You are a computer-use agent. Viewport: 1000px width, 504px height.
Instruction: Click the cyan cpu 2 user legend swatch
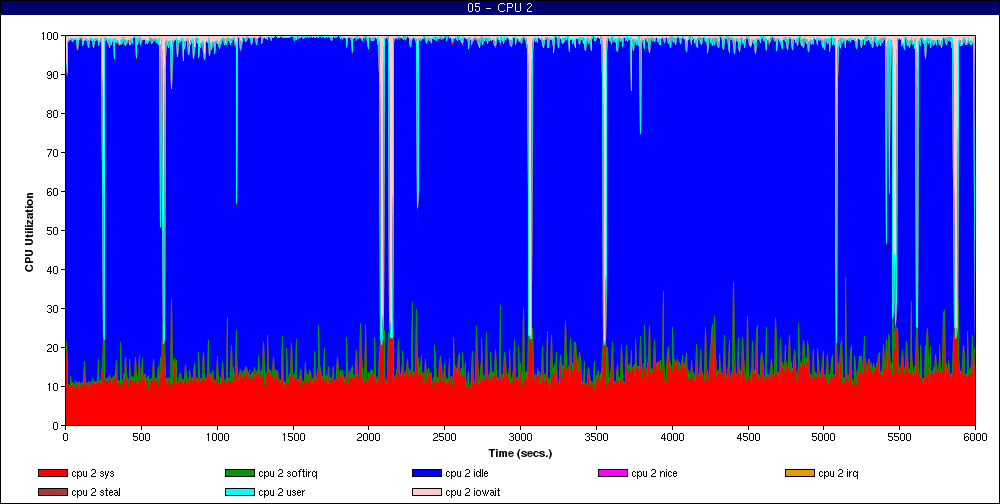click(239, 493)
